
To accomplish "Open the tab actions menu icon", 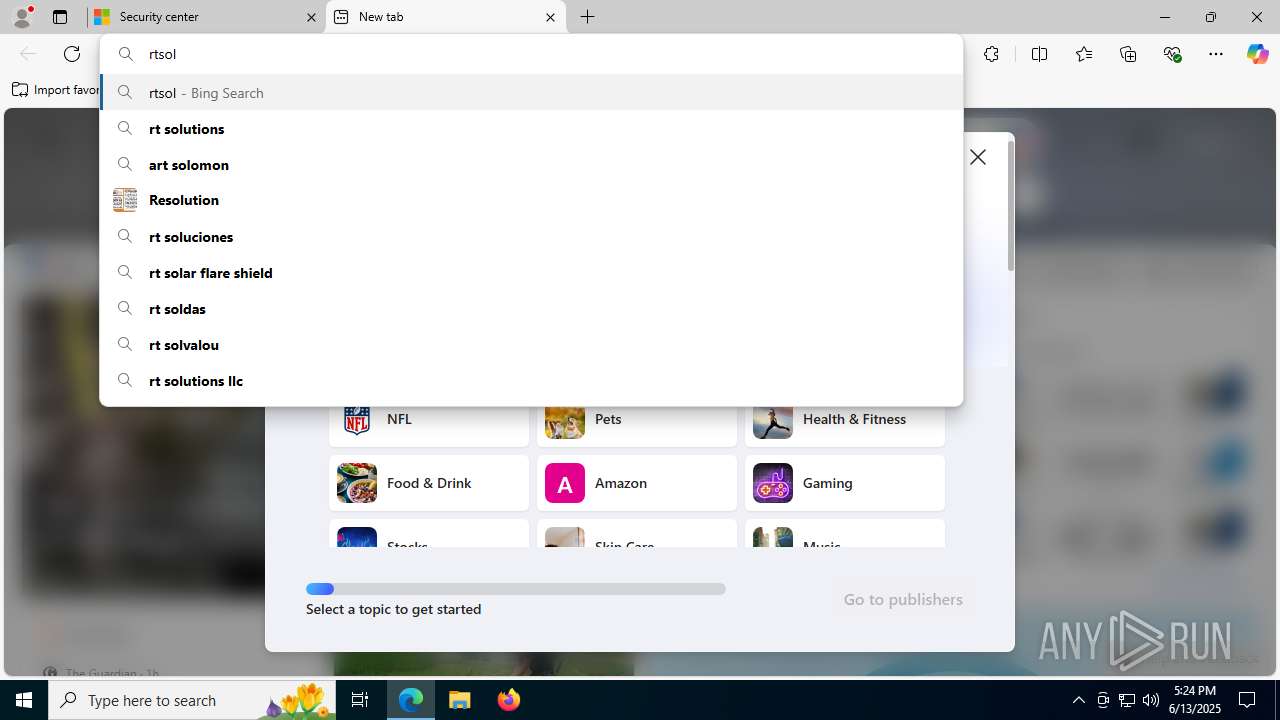I will [x=60, y=17].
